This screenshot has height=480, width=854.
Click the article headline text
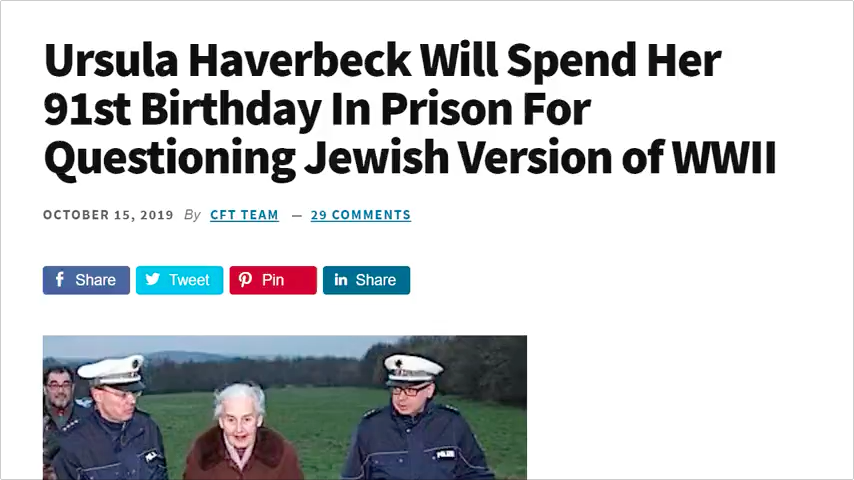pyautogui.click(x=410, y=109)
